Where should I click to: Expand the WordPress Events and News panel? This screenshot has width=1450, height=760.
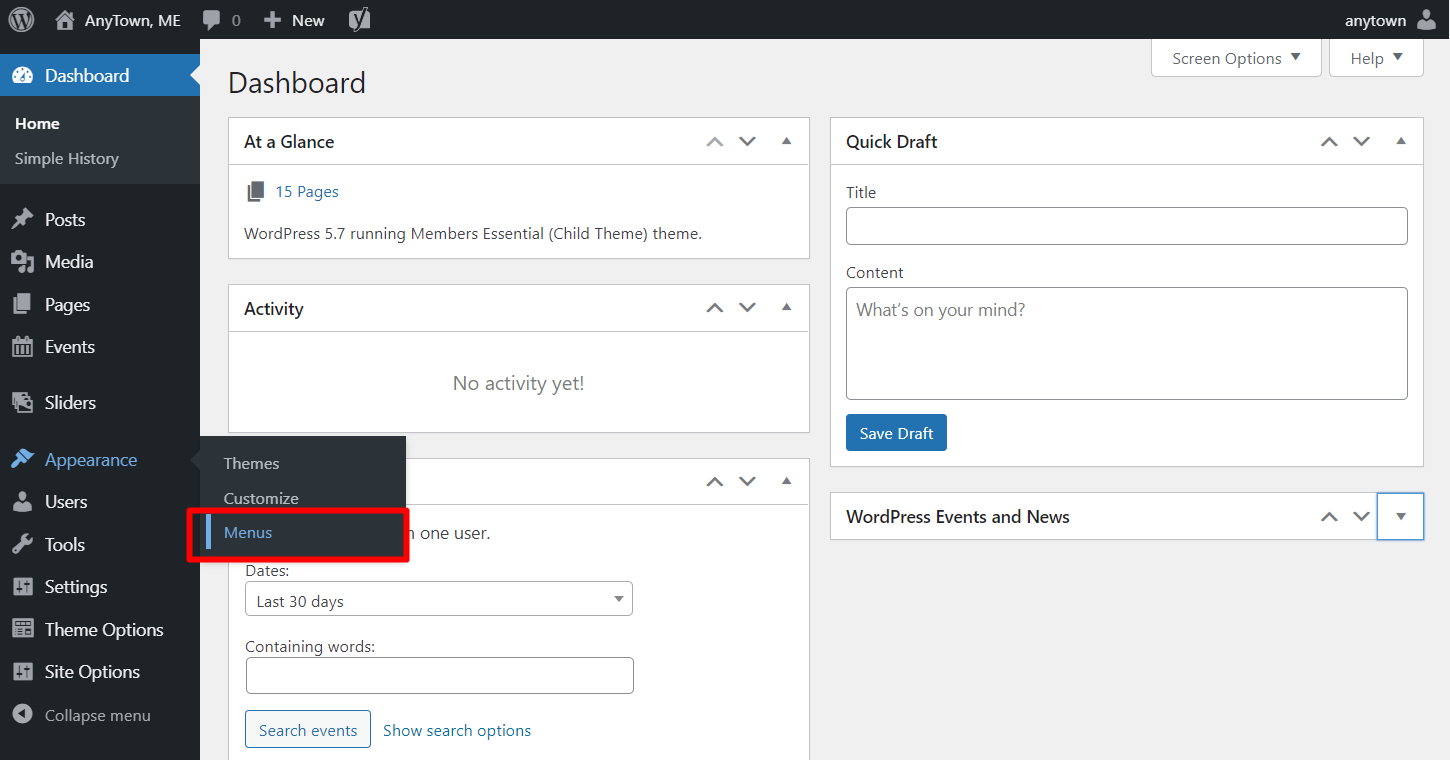[1401, 517]
